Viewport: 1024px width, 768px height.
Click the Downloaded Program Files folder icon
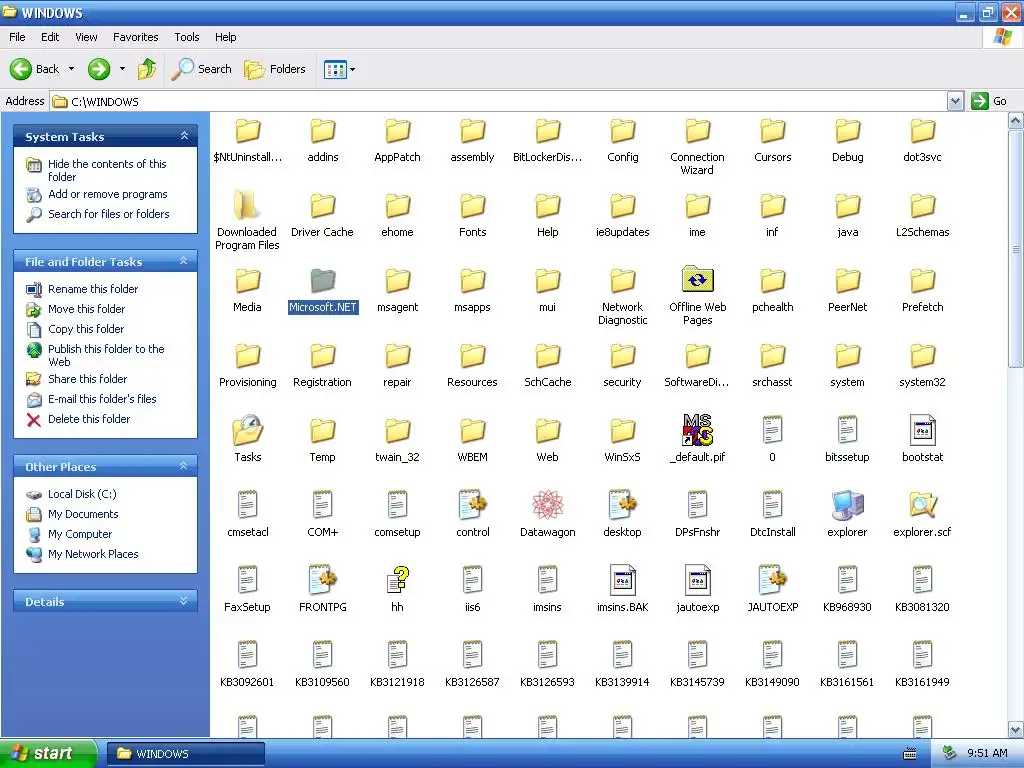[x=248, y=205]
